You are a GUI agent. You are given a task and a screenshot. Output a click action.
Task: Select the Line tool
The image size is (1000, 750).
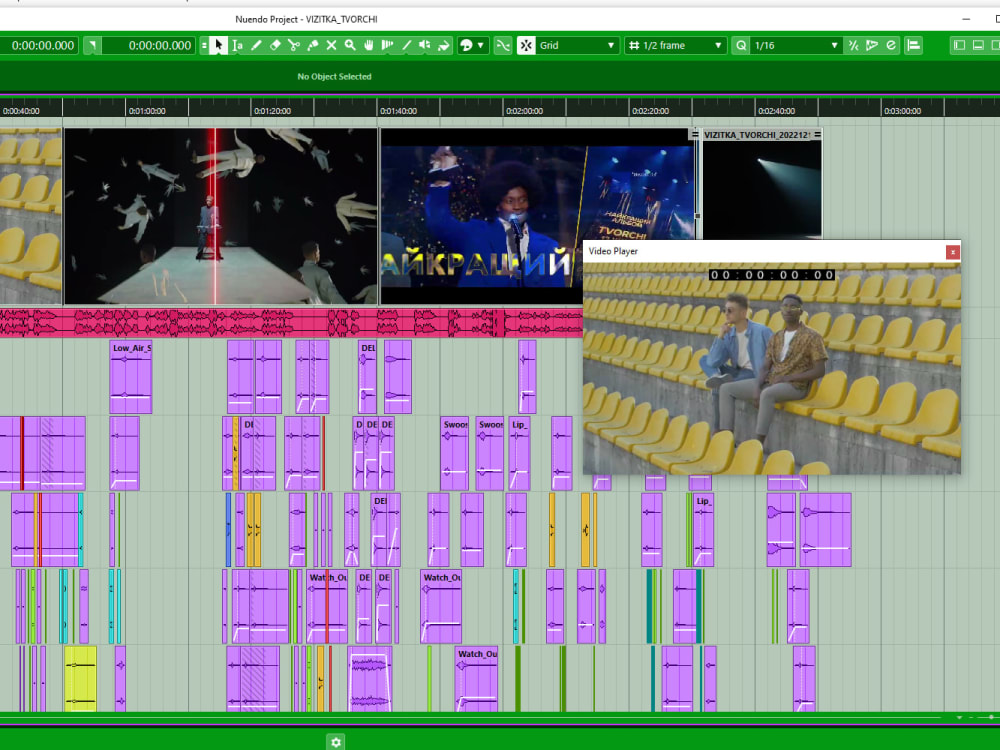click(406, 45)
